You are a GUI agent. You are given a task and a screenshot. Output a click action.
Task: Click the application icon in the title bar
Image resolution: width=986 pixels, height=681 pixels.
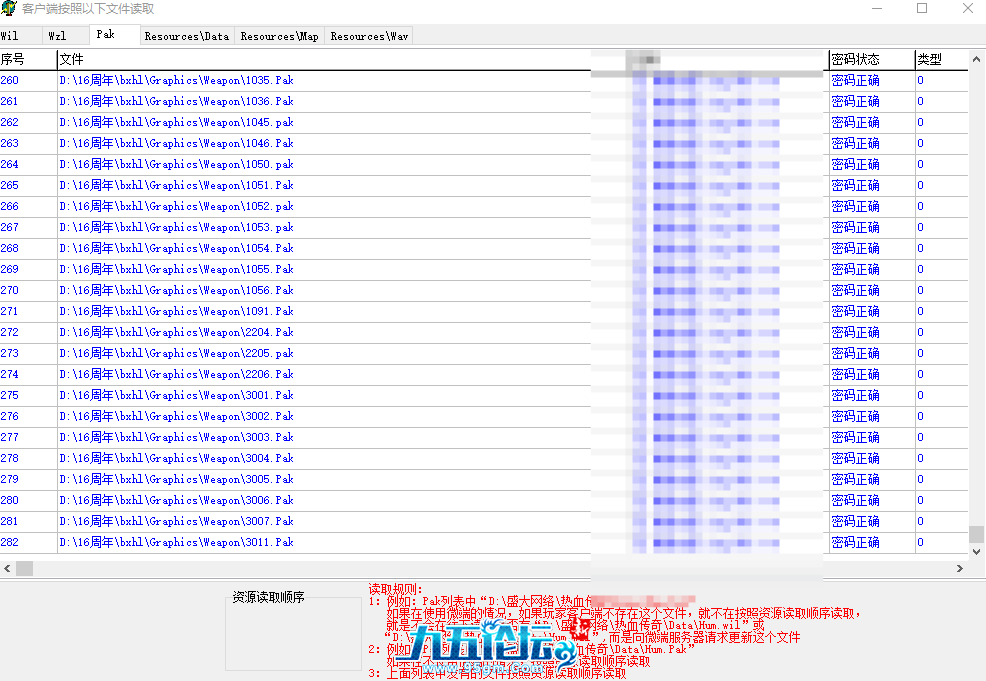coord(11,9)
